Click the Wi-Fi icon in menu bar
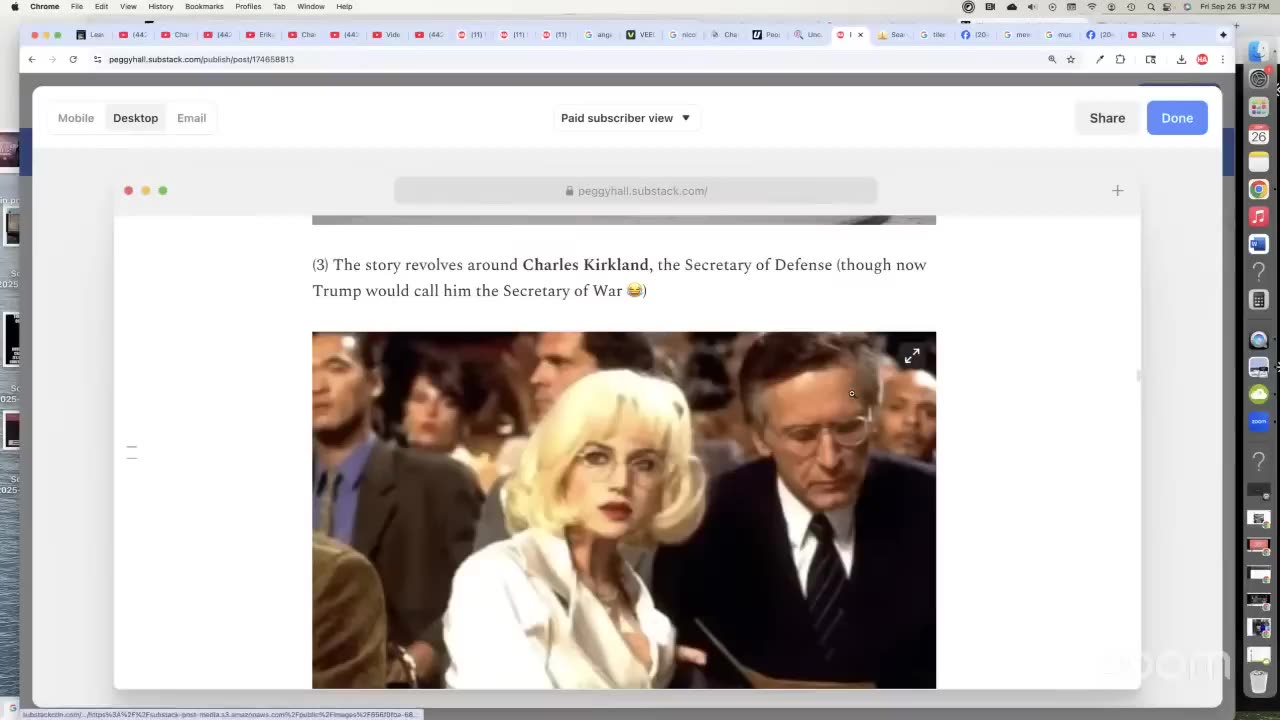Viewport: 1280px width, 720px height. [x=1091, y=6]
